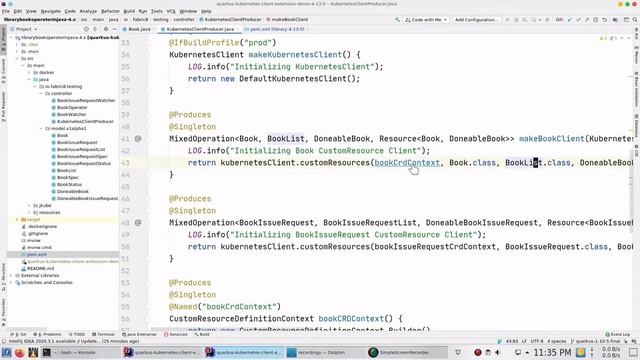Open bash Konsole taskbar entry
The height and width of the screenshot is (360, 640).
point(80,352)
